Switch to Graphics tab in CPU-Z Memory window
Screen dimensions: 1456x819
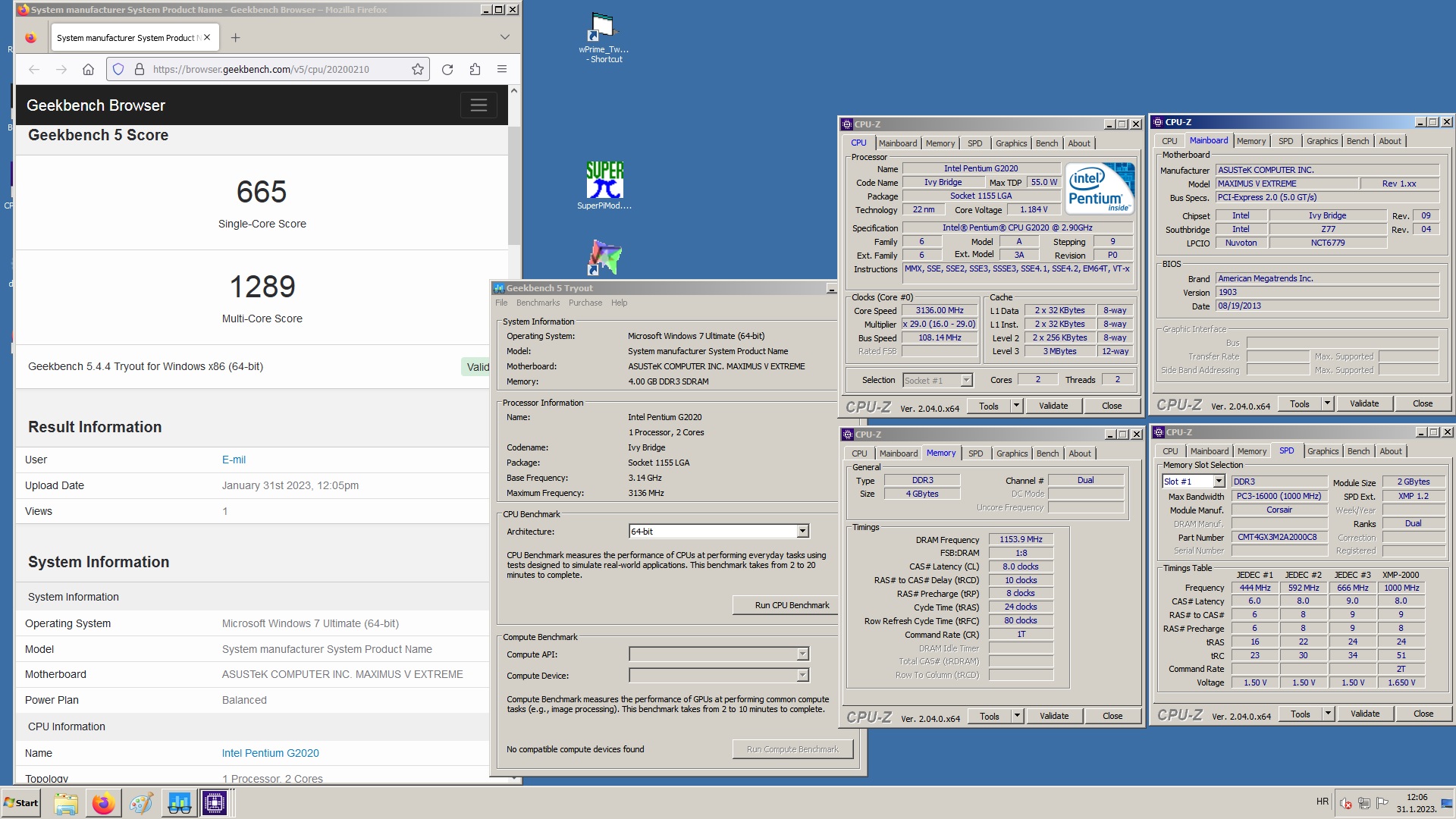tap(1012, 453)
